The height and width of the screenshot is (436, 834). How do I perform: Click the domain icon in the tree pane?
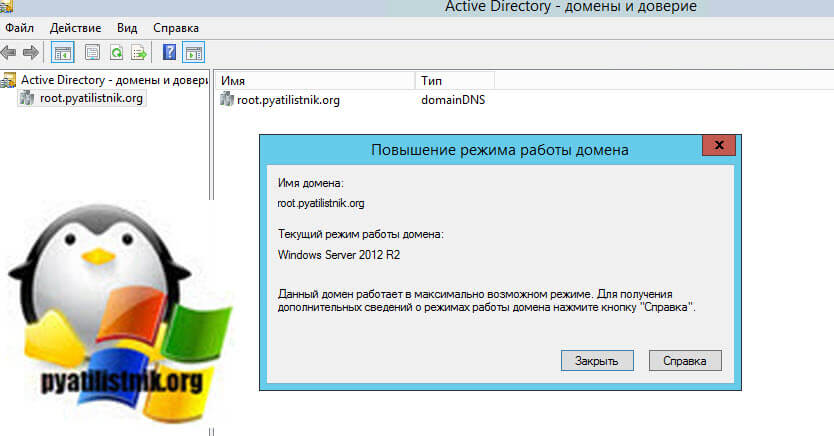tap(27, 98)
